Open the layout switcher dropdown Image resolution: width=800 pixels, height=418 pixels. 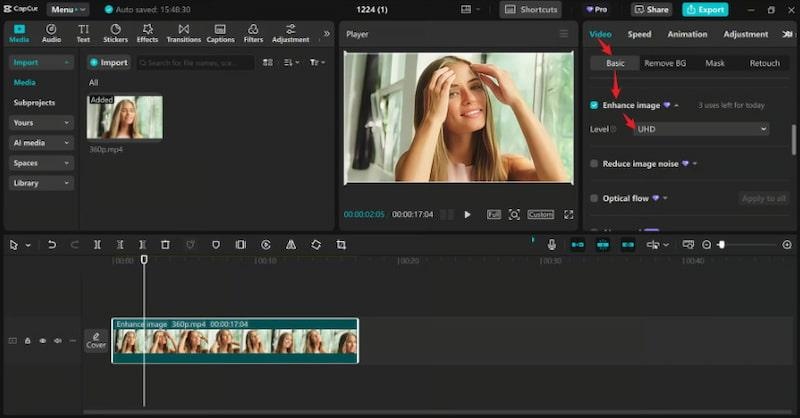(x=470, y=9)
